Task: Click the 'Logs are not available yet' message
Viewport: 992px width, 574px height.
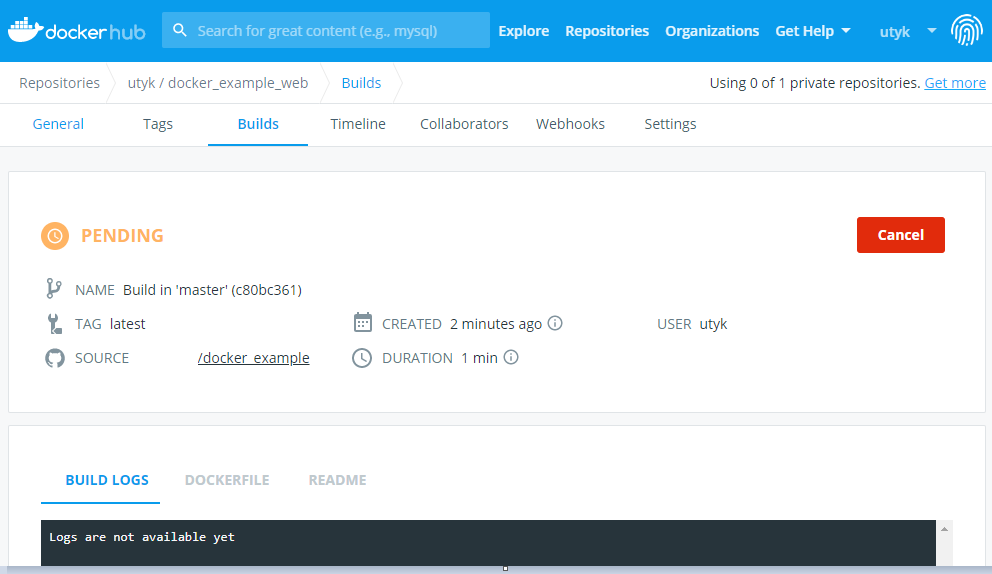Action: pyautogui.click(x=142, y=537)
